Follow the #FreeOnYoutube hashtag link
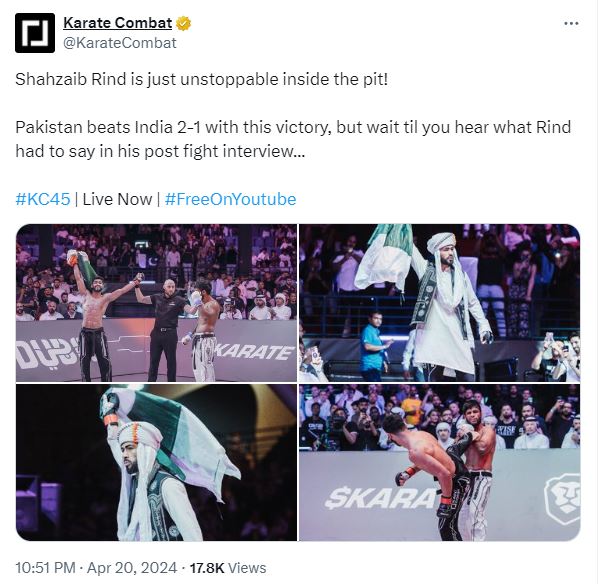 tap(230, 199)
